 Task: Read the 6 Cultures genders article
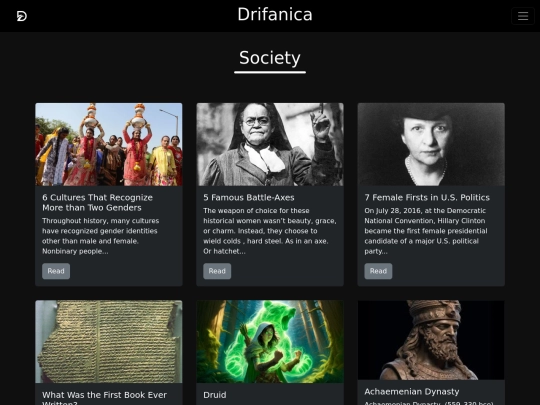coord(56,271)
